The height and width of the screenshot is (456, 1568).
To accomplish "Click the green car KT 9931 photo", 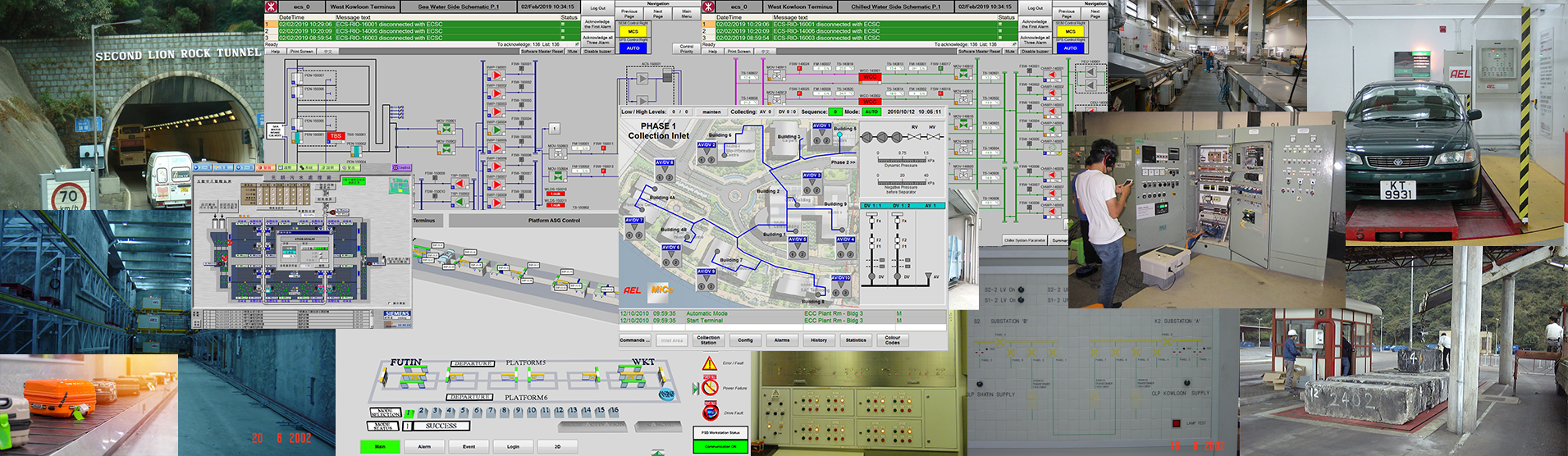I will (1456, 123).
